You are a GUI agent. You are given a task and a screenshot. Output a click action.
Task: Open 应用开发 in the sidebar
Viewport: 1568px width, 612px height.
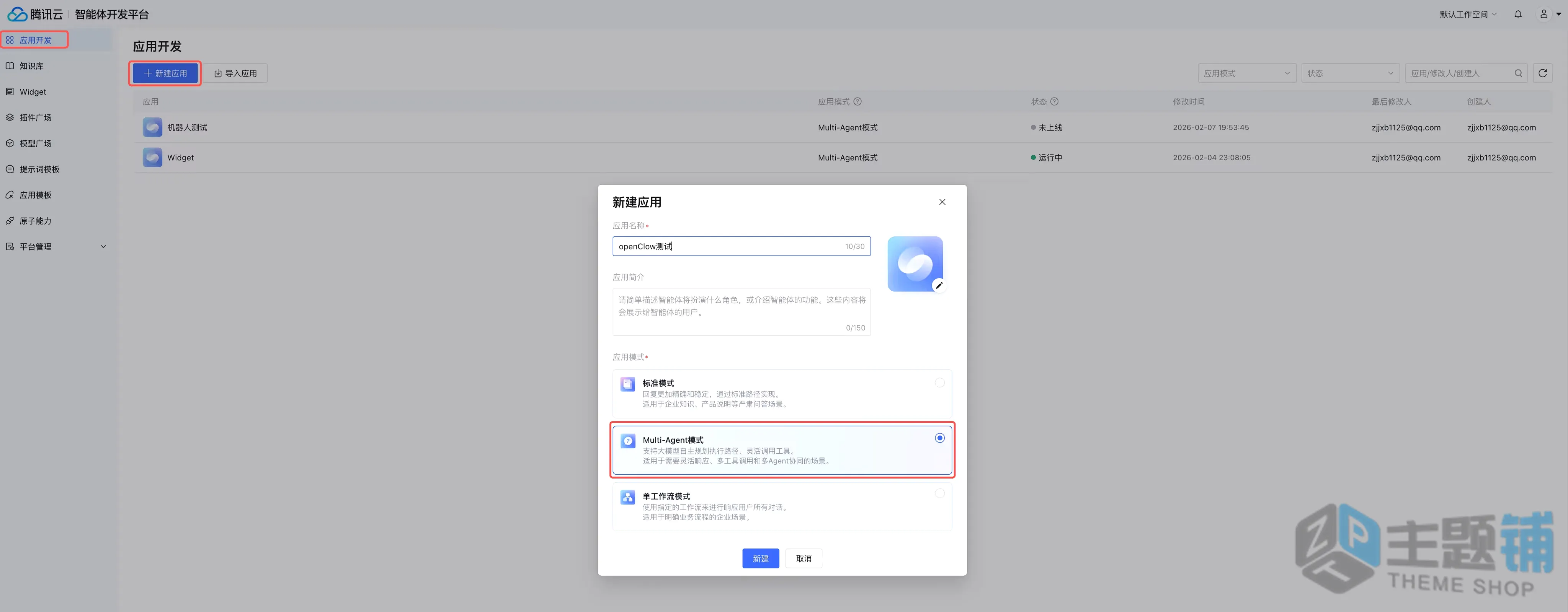click(35, 40)
